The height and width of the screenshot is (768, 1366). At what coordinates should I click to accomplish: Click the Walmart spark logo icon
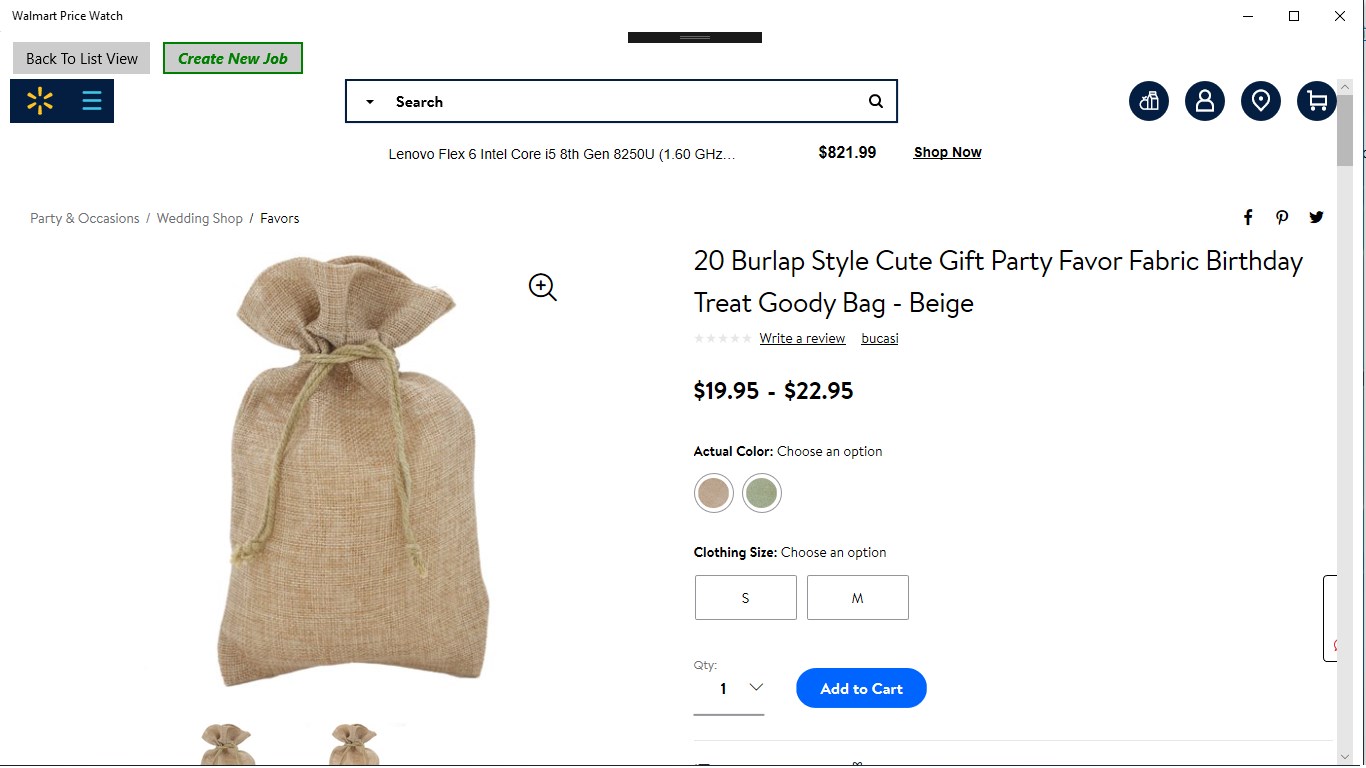40,101
